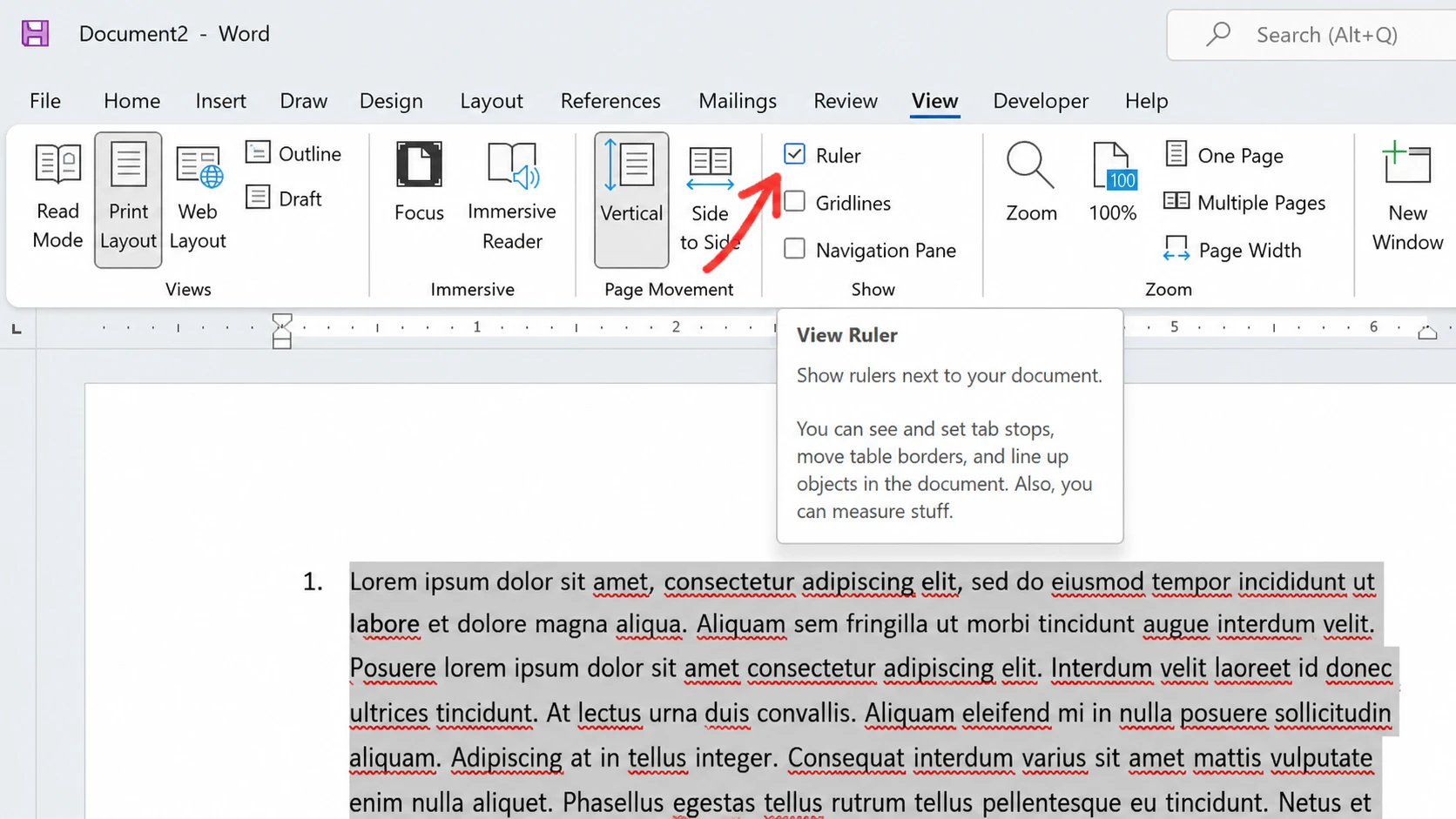1456x819 pixels.
Task: Click the word "Posuere" in the paragraph
Action: (392, 668)
